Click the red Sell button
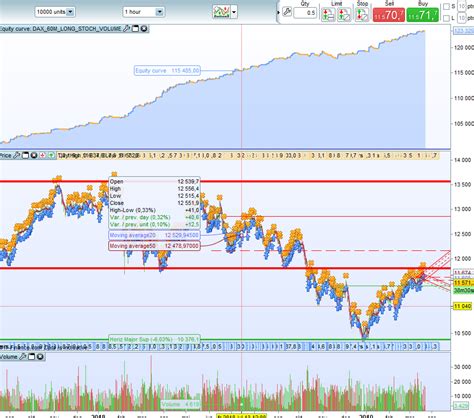This screenshot has width=474, height=418. [x=389, y=15]
